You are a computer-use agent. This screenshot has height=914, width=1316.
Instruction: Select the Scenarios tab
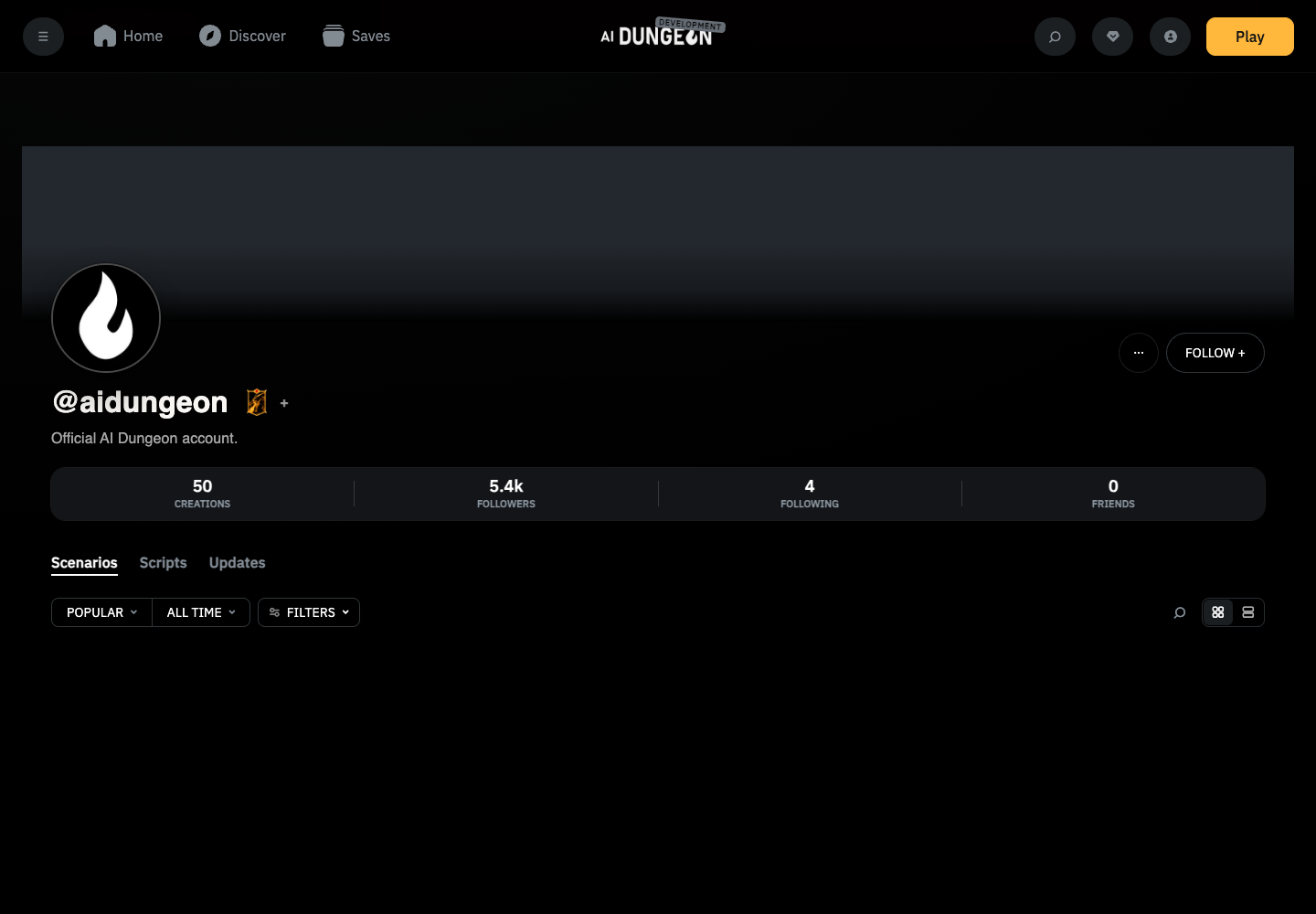(x=84, y=563)
